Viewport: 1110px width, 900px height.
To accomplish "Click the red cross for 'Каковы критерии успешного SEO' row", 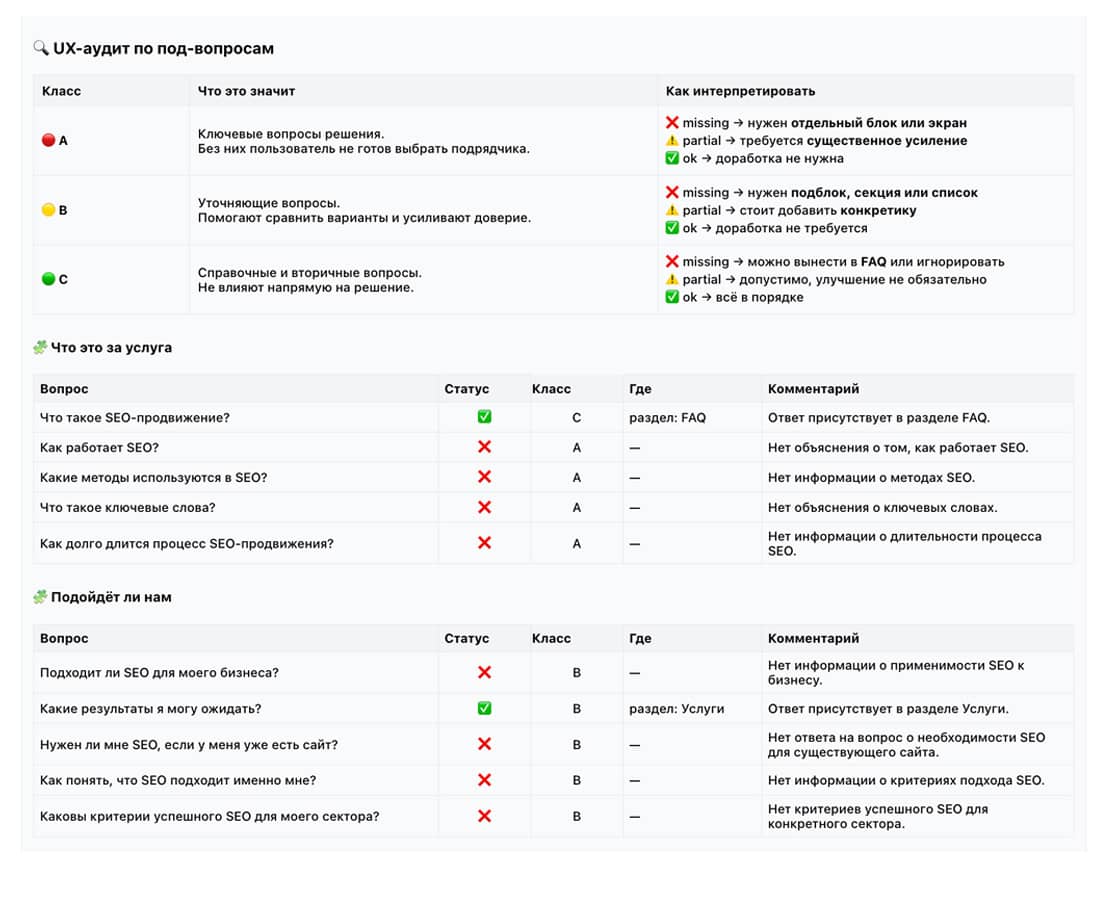I will (484, 816).
